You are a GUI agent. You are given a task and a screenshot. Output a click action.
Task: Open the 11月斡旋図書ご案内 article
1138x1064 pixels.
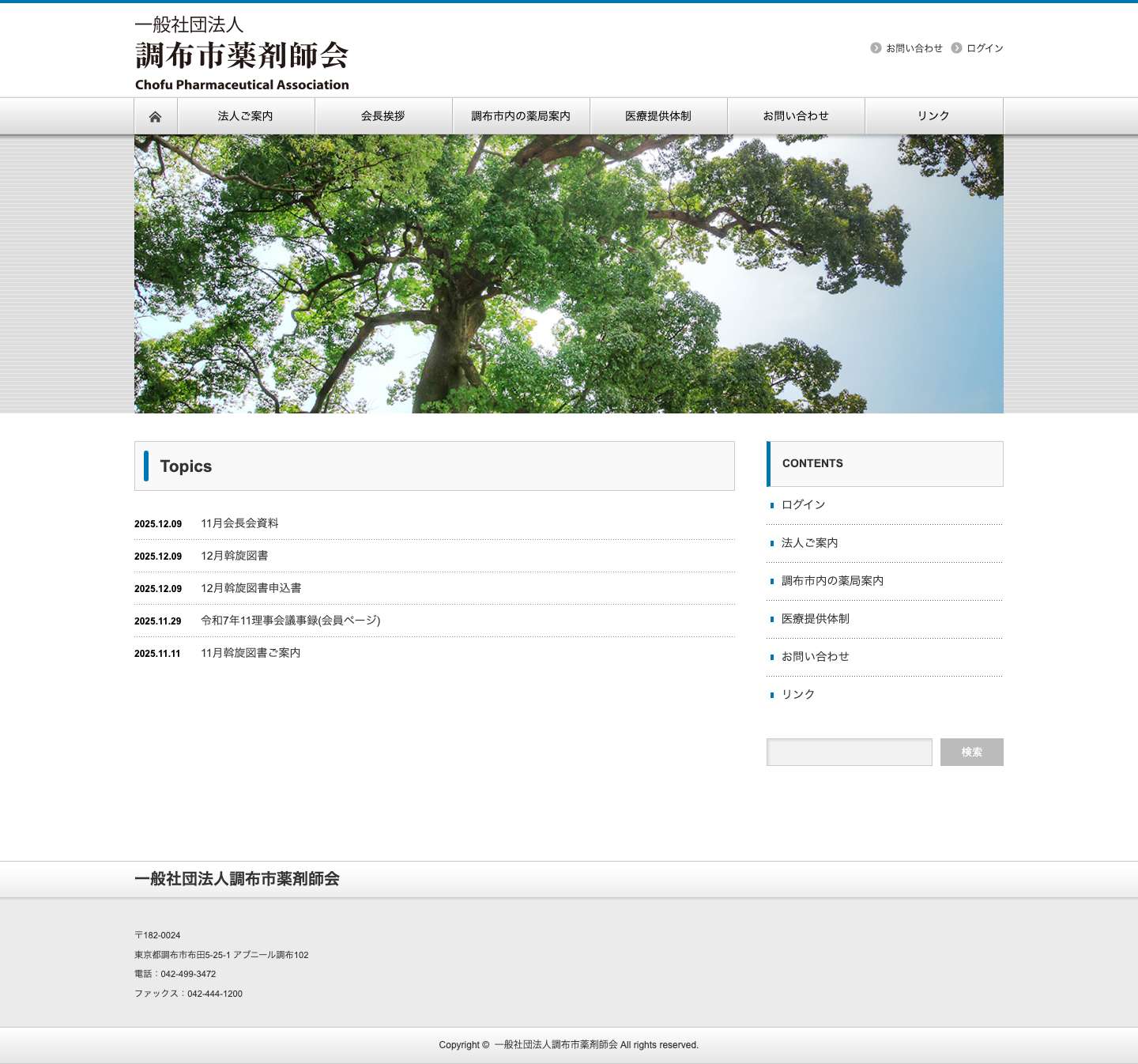click(x=251, y=654)
